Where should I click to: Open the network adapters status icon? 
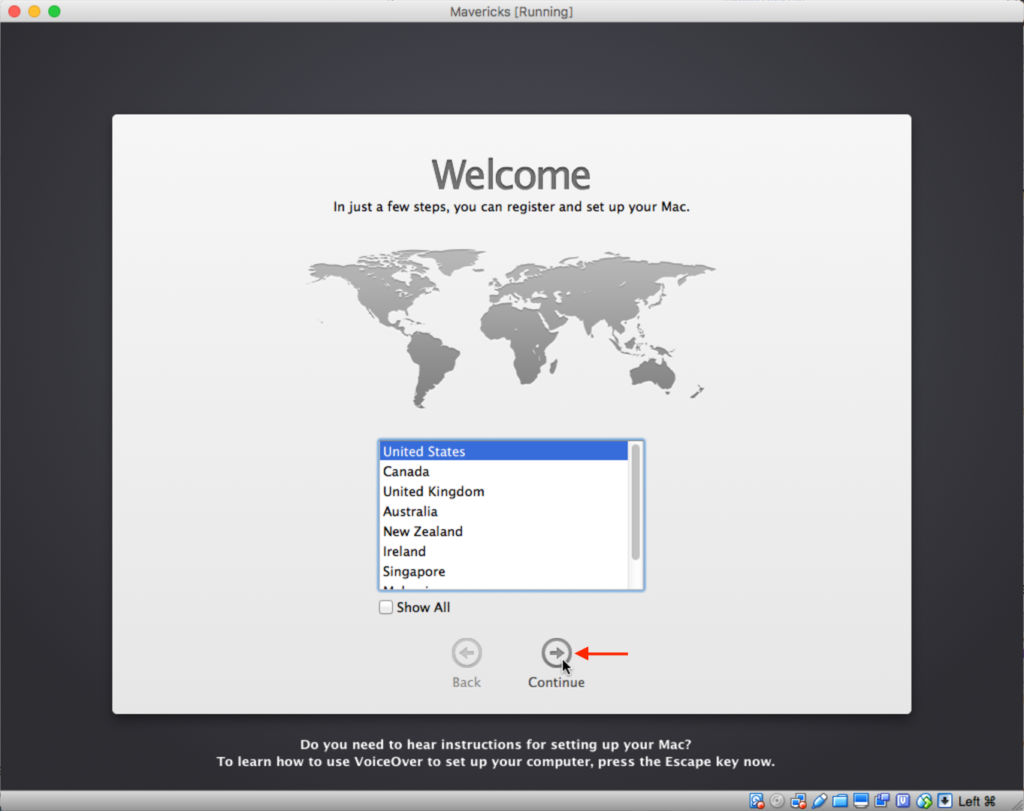click(798, 800)
